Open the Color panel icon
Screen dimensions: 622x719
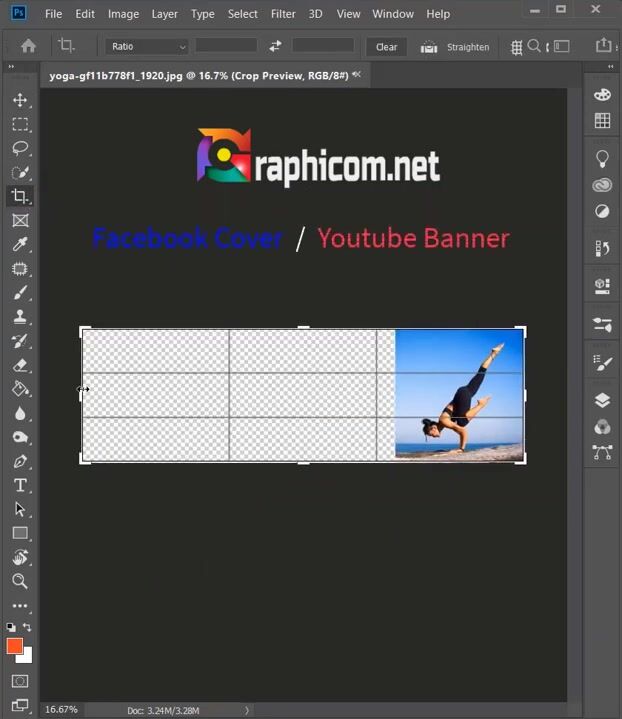point(602,95)
